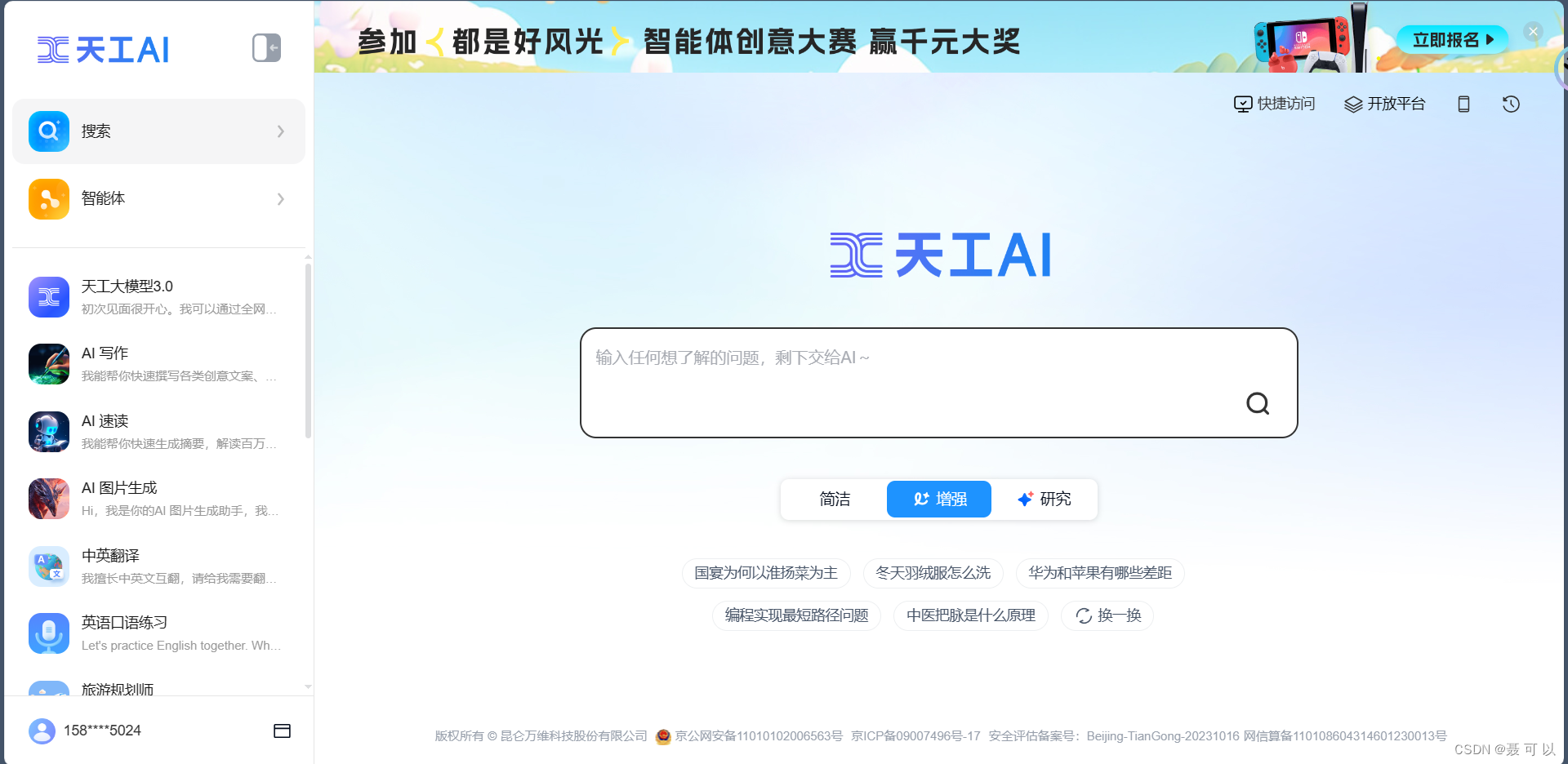Select the 增强 mode
1568x764 pixels.
(x=939, y=499)
